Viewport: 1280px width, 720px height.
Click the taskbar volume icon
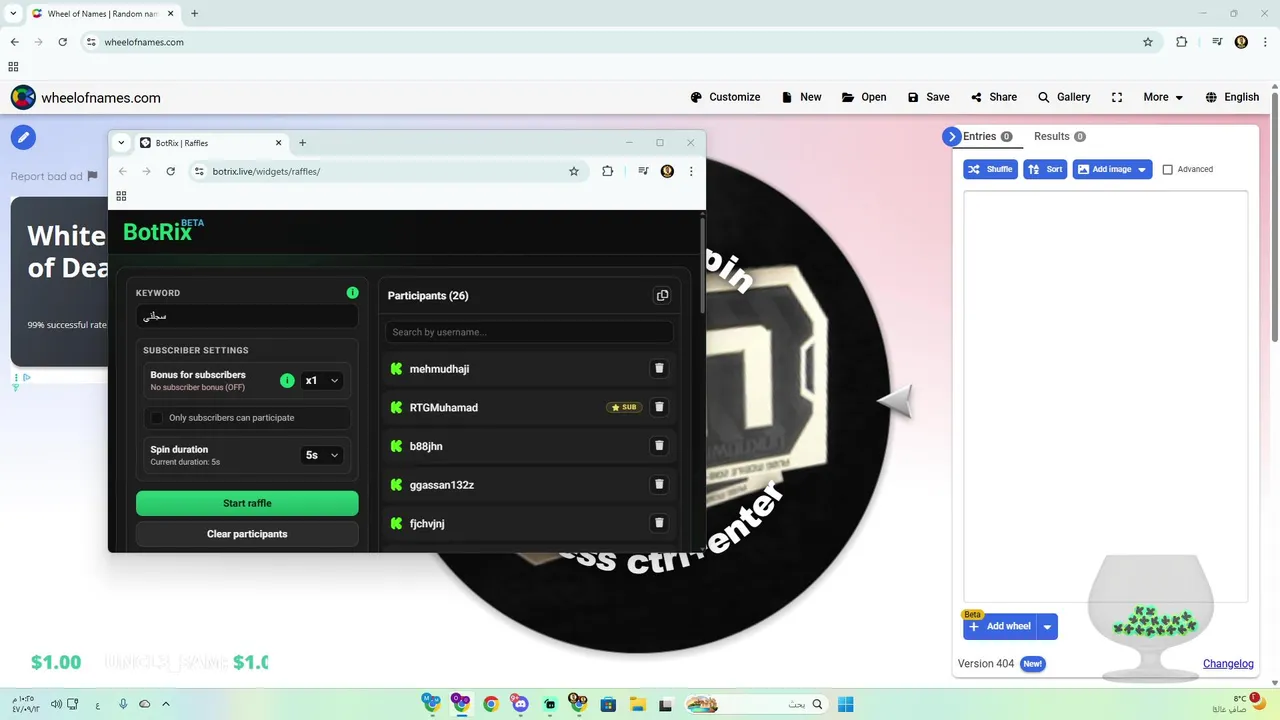(56, 704)
